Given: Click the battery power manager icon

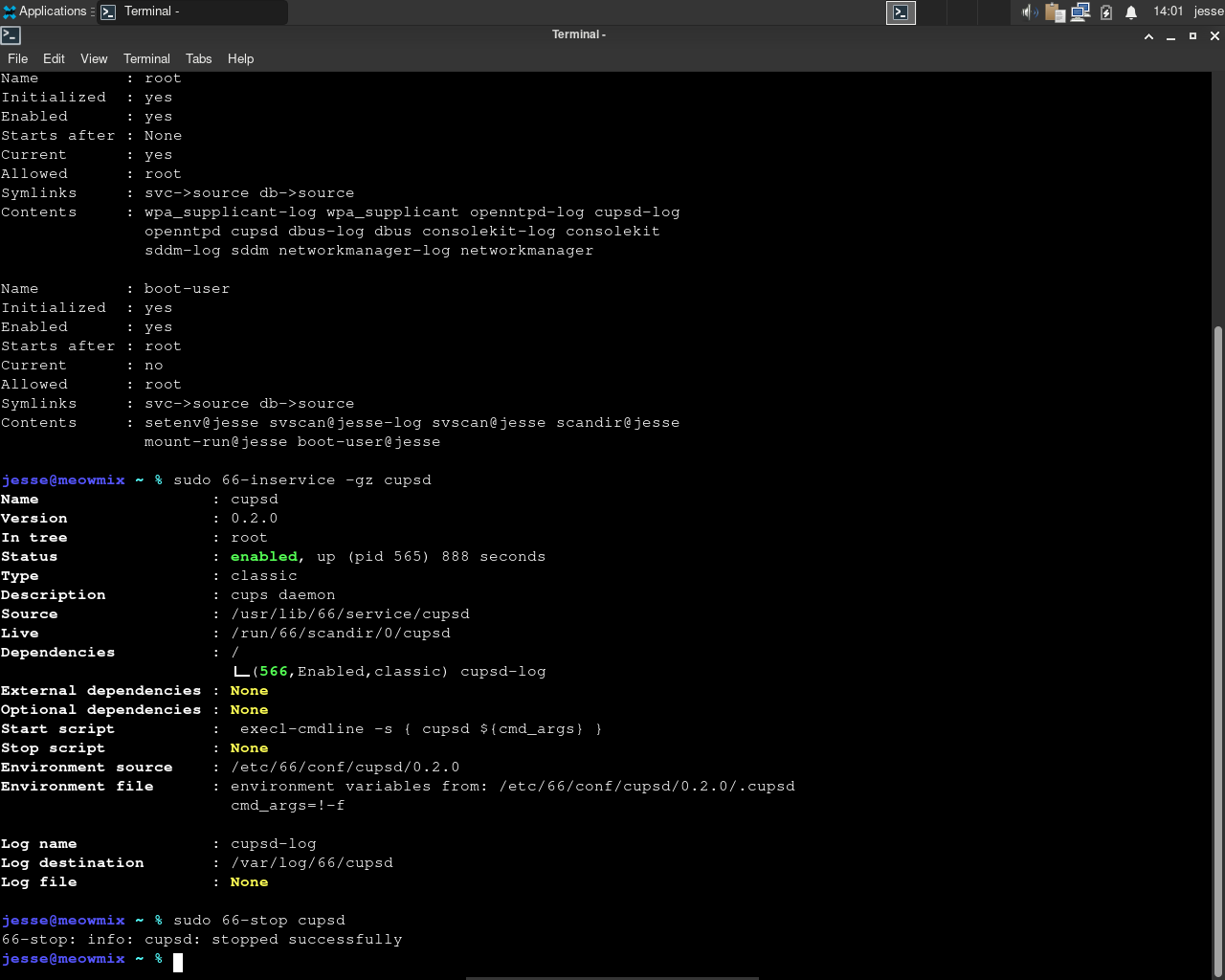Looking at the screenshot, I should [1106, 11].
